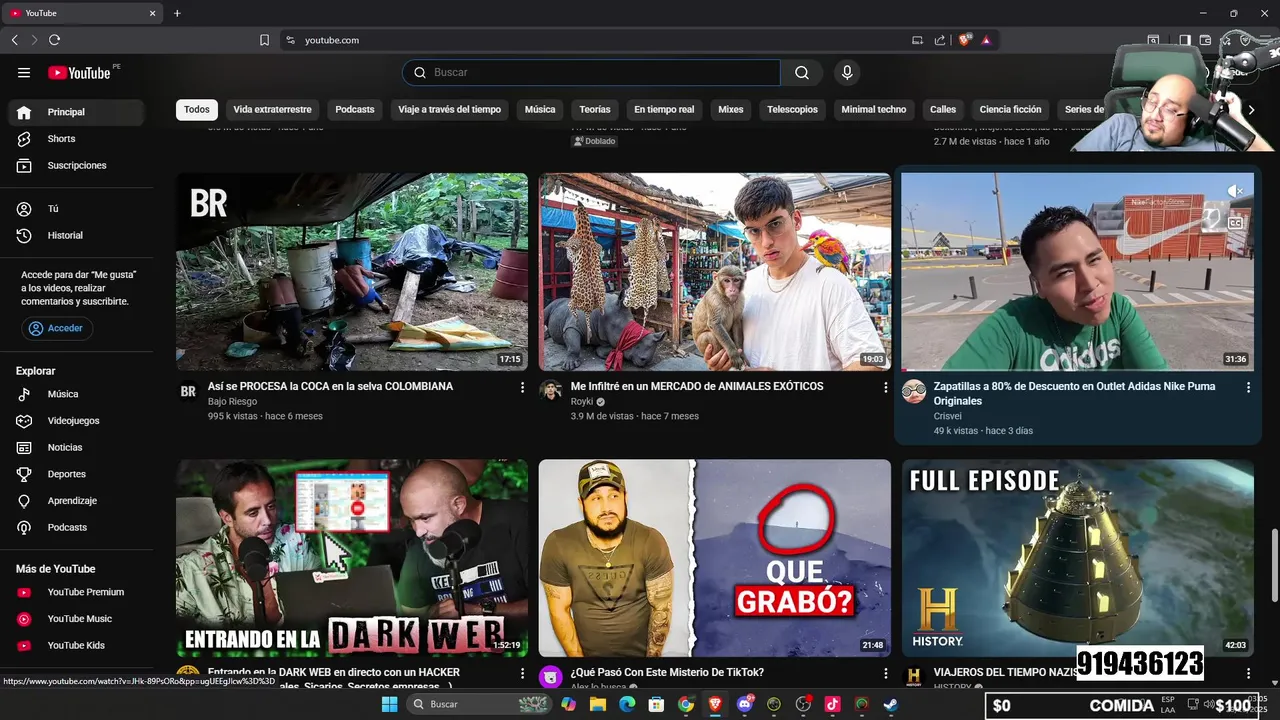Open Deportes under Explorar
The image size is (1280, 720).
tap(76, 474)
